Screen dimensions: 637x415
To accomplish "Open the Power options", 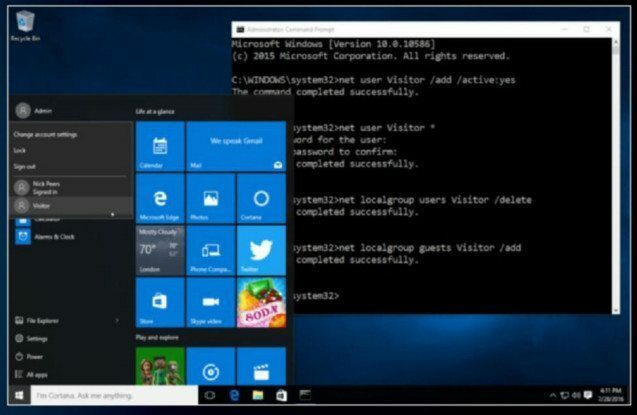I will tap(29, 357).
